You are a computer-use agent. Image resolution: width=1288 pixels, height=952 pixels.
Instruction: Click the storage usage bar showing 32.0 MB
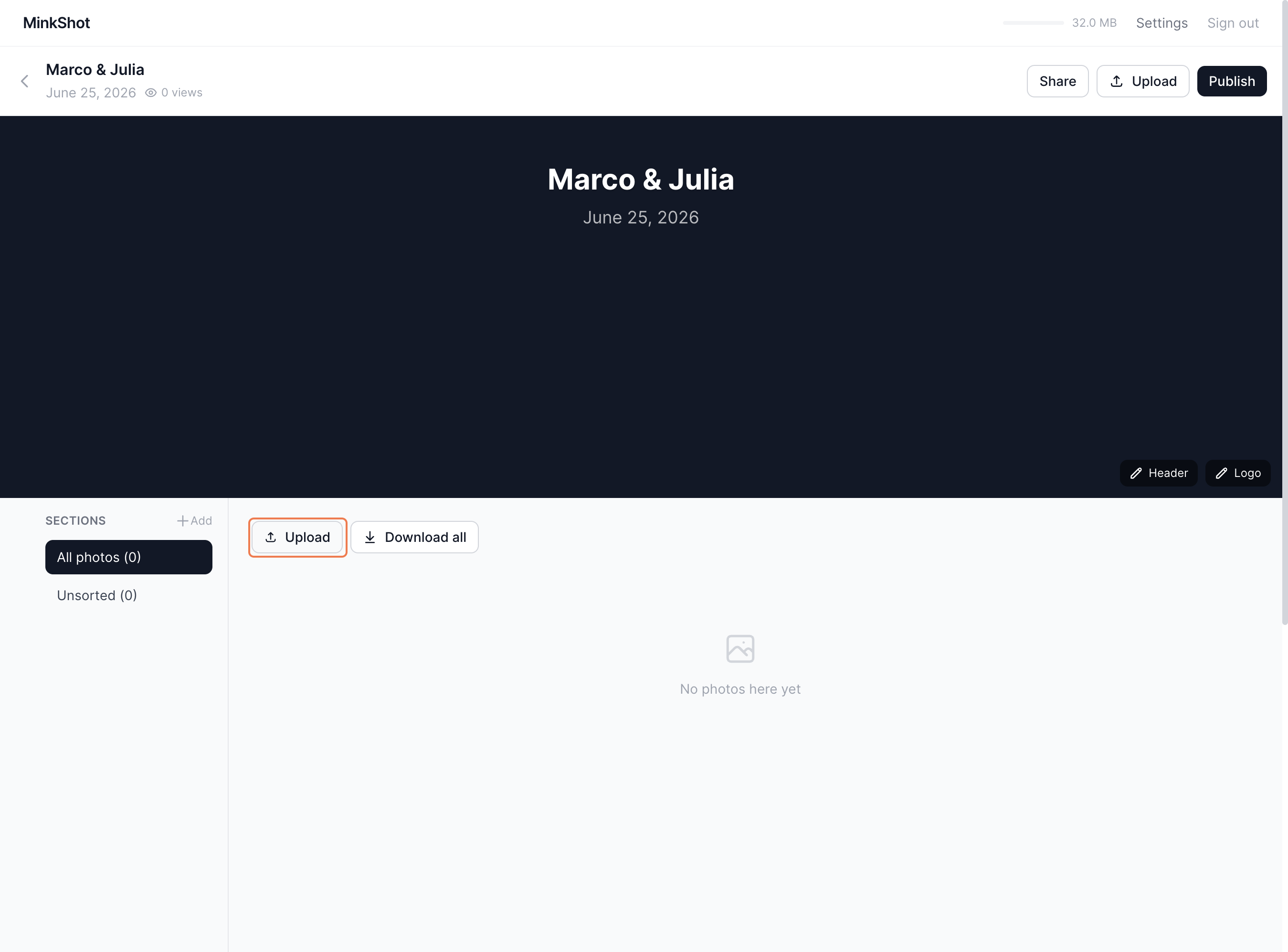tap(1032, 23)
